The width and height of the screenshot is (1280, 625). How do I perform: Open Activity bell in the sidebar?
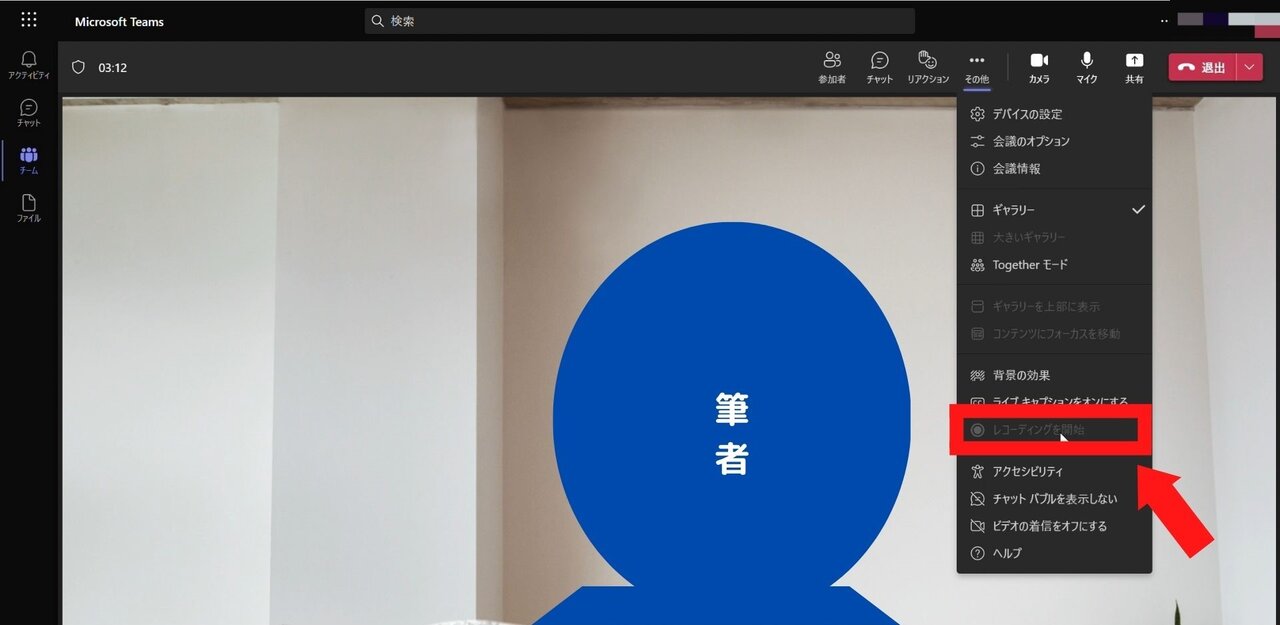click(x=29, y=65)
